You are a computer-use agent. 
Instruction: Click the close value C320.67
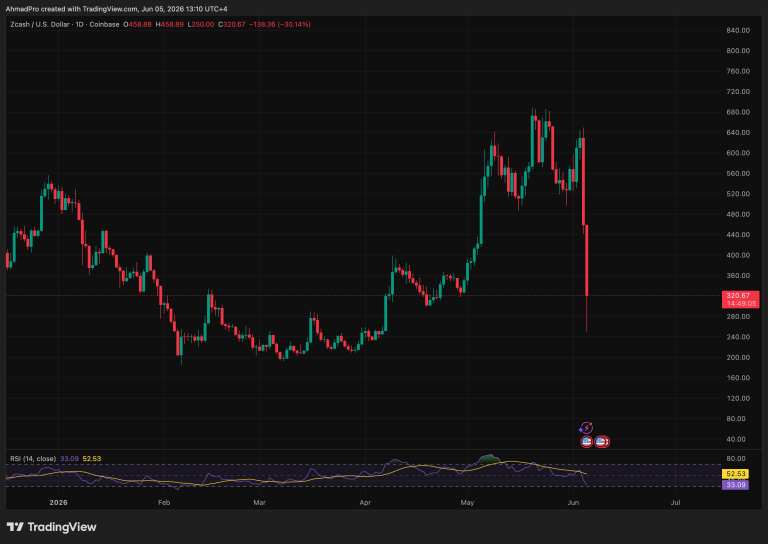(x=232, y=24)
